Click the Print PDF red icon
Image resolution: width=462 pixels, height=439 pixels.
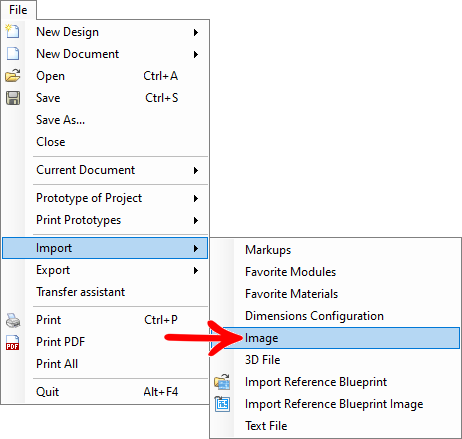(13, 342)
